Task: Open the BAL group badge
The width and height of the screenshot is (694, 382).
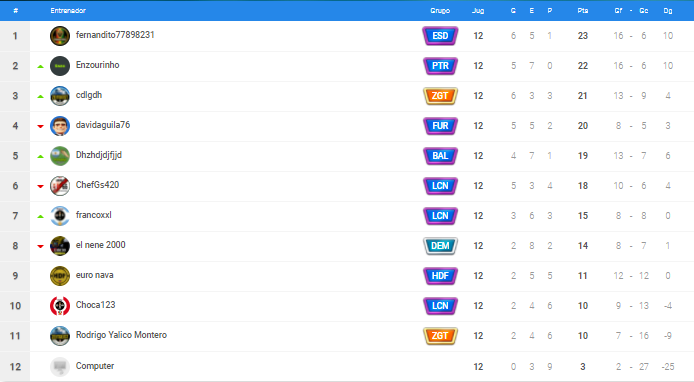Action: pos(440,156)
